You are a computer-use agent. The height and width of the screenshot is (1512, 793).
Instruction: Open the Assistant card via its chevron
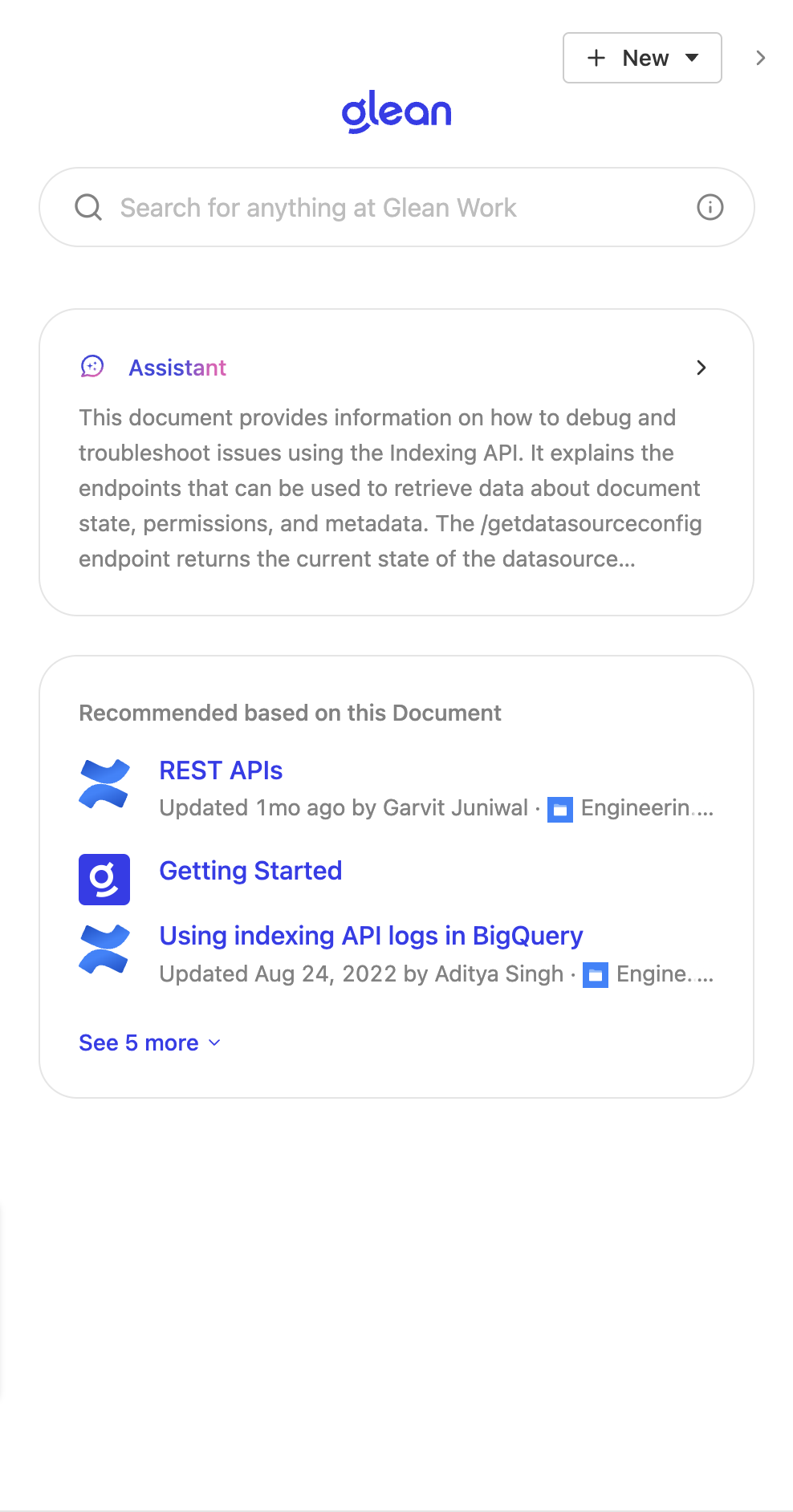point(701,368)
